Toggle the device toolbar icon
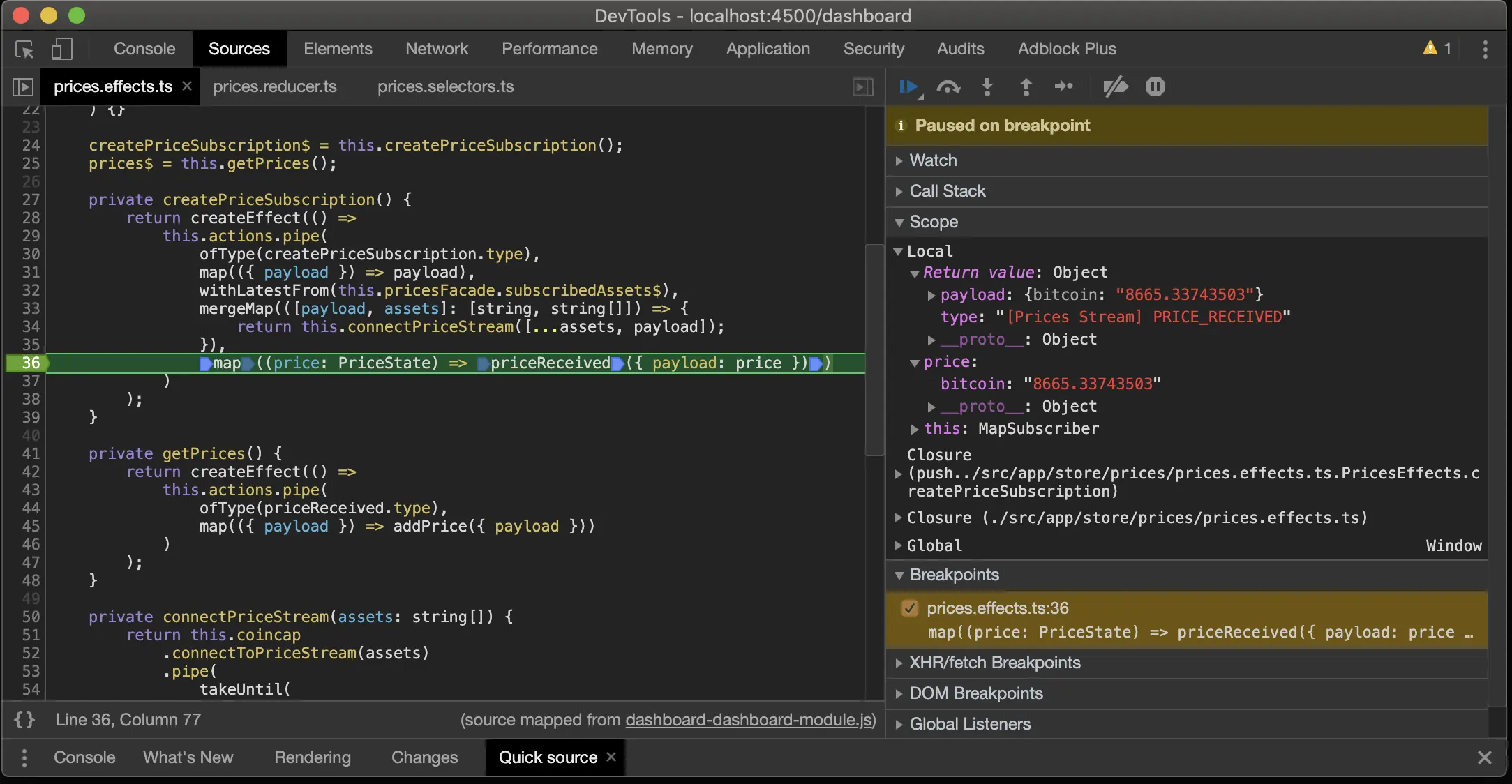Screen dimensions: 1512x784 (61, 49)
